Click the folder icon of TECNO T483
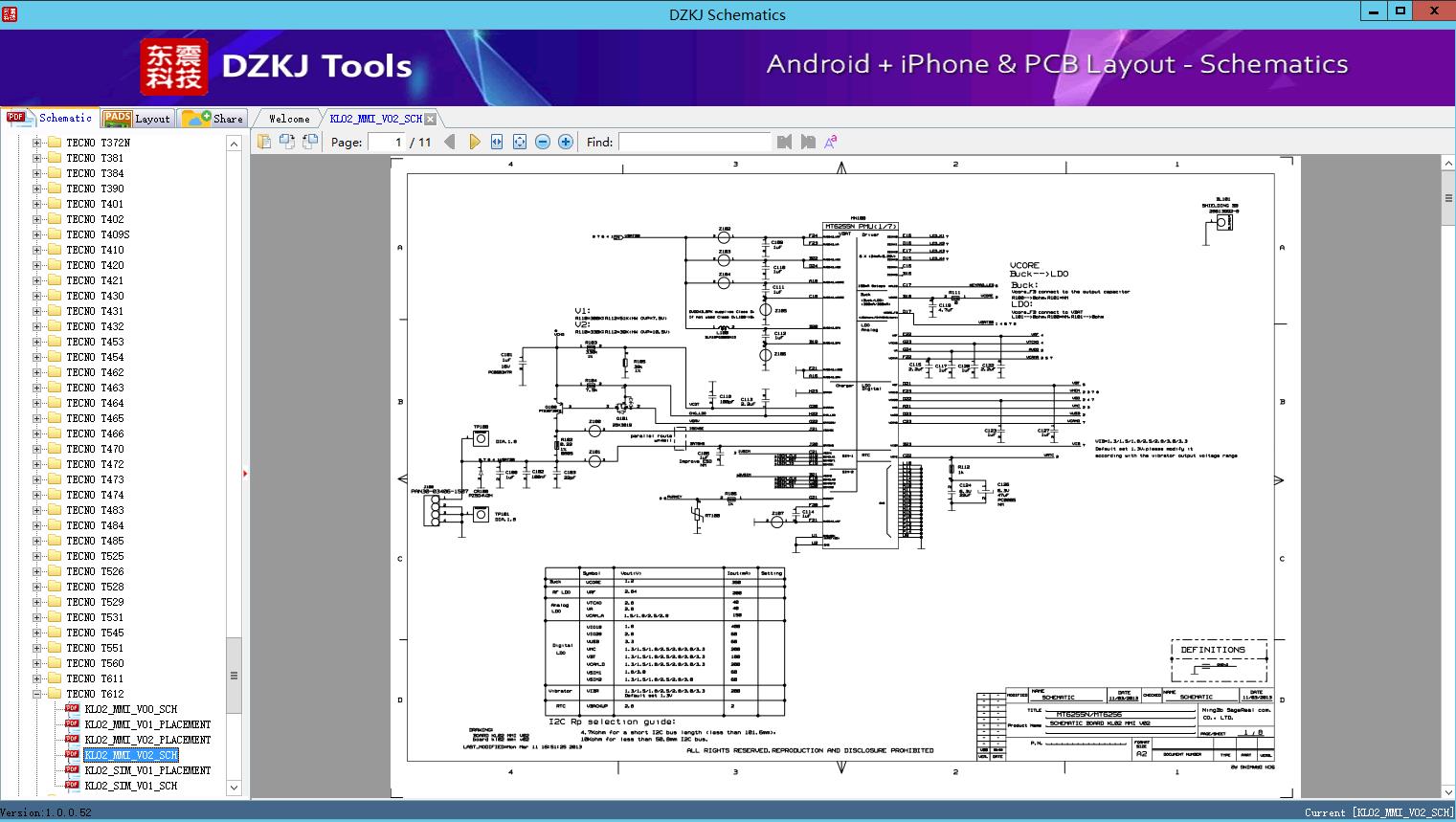 [55, 510]
